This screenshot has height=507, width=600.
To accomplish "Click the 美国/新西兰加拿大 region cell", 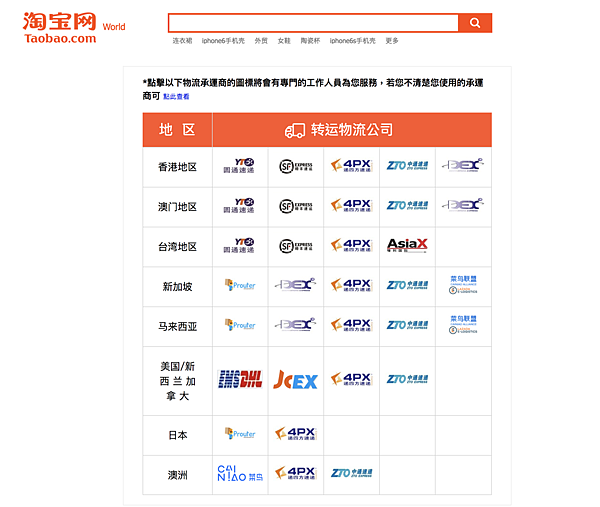I will 178,381.
